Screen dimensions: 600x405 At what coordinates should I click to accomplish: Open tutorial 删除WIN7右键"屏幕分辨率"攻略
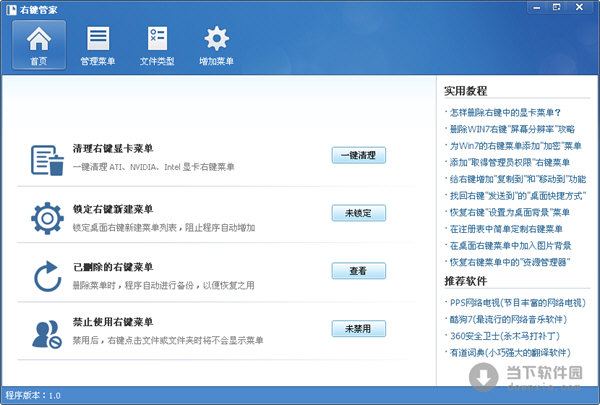point(512,129)
